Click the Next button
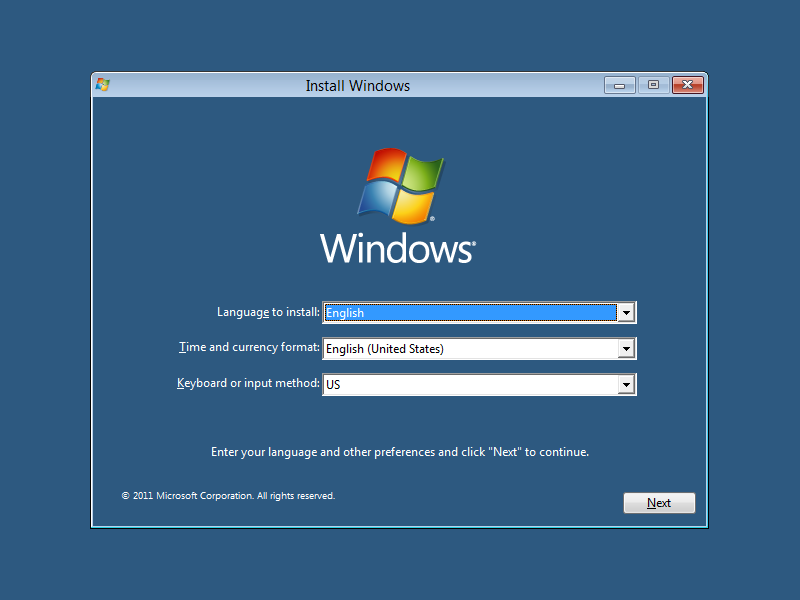 pyautogui.click(x=659, y=502)
